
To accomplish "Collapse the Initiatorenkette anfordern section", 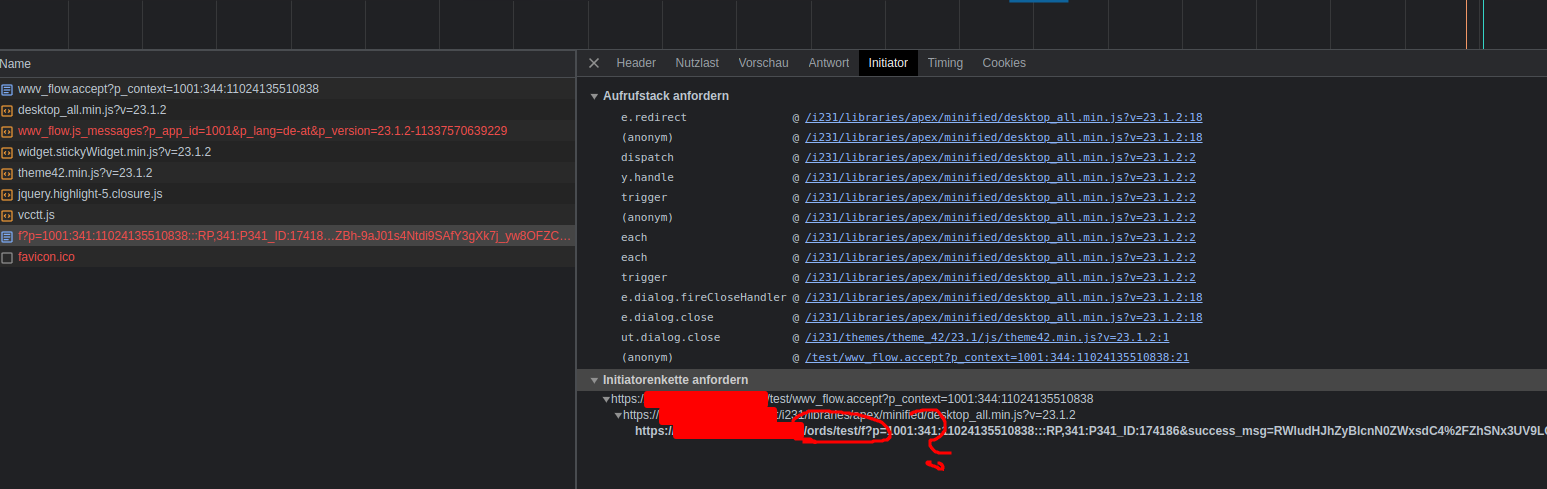I will (x=594, y=380).
